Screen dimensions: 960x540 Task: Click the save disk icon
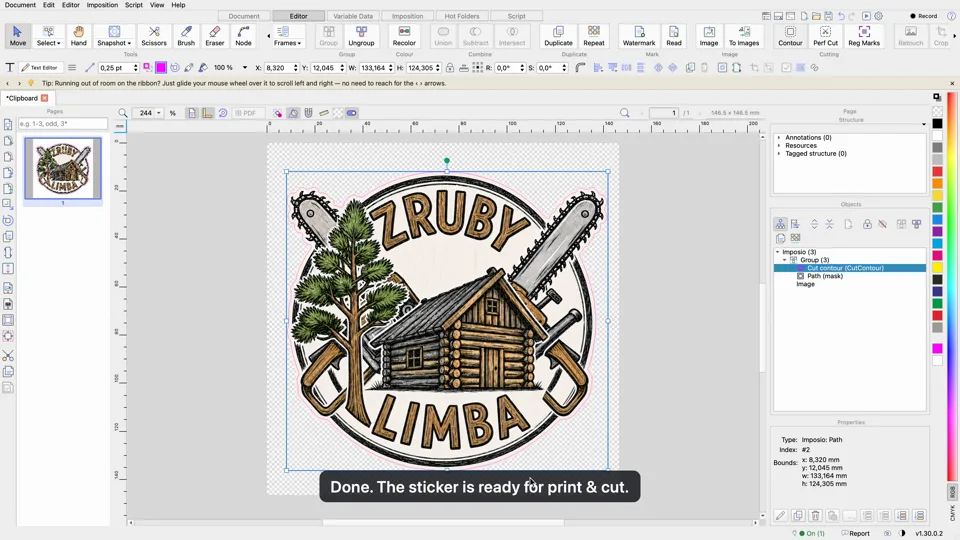point(828,16)
